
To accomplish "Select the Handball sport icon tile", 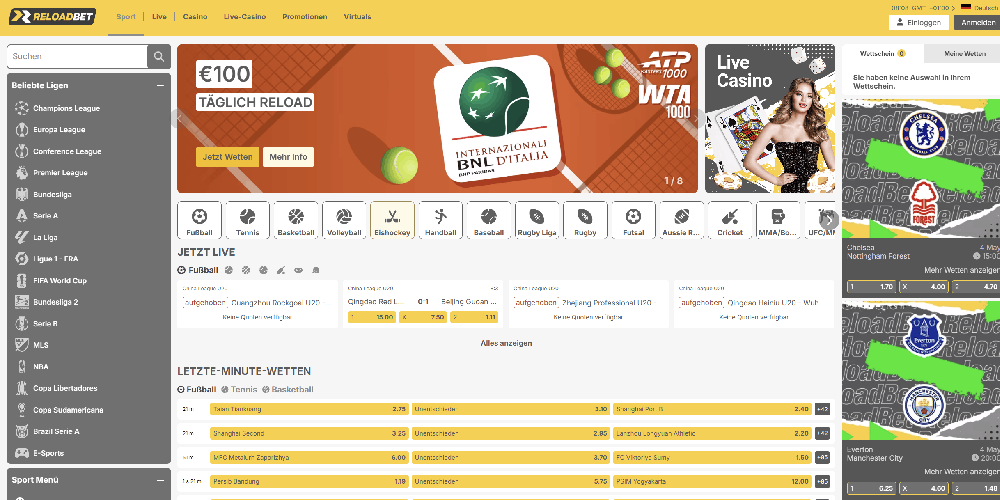I will (441, 221).
